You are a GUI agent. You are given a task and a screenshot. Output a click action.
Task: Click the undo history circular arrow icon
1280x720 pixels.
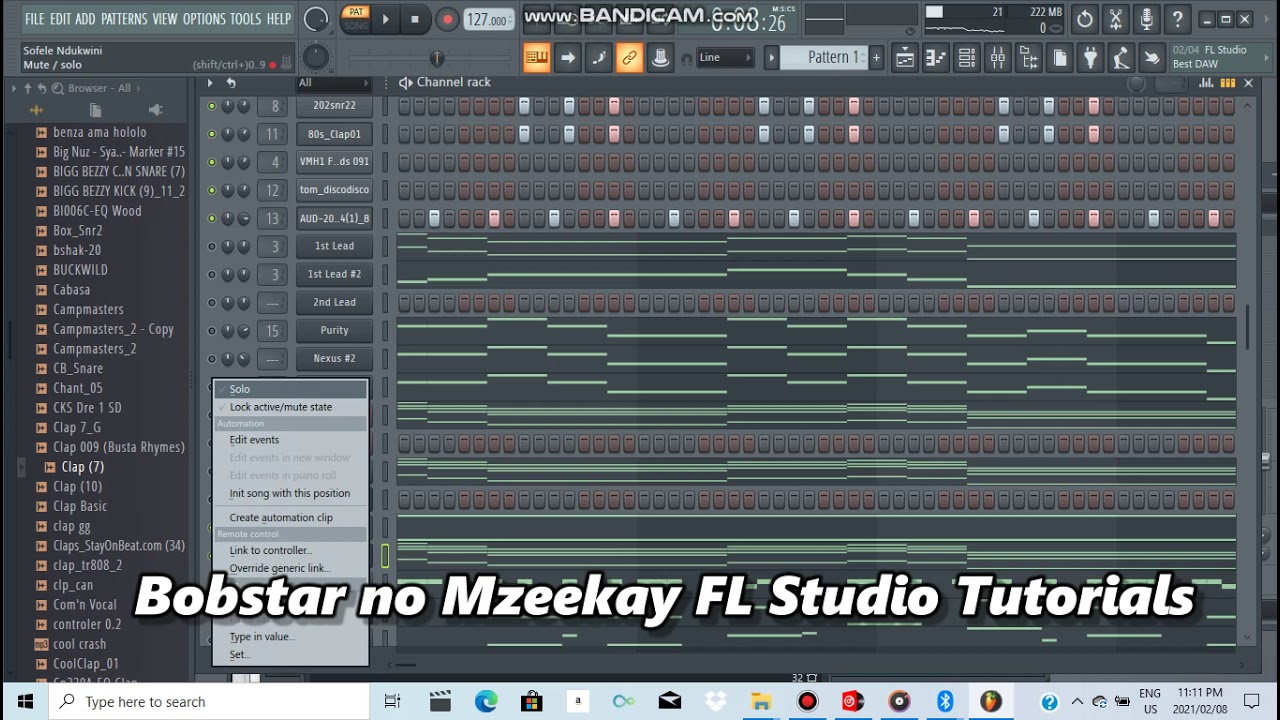[1085, 18]
